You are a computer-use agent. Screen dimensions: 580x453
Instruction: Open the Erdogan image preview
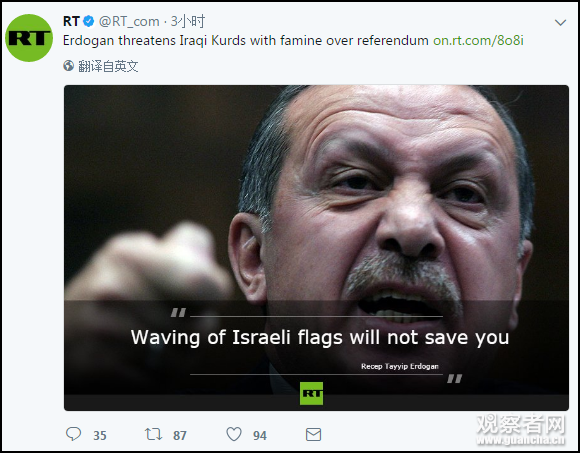(x=316, y=248)
